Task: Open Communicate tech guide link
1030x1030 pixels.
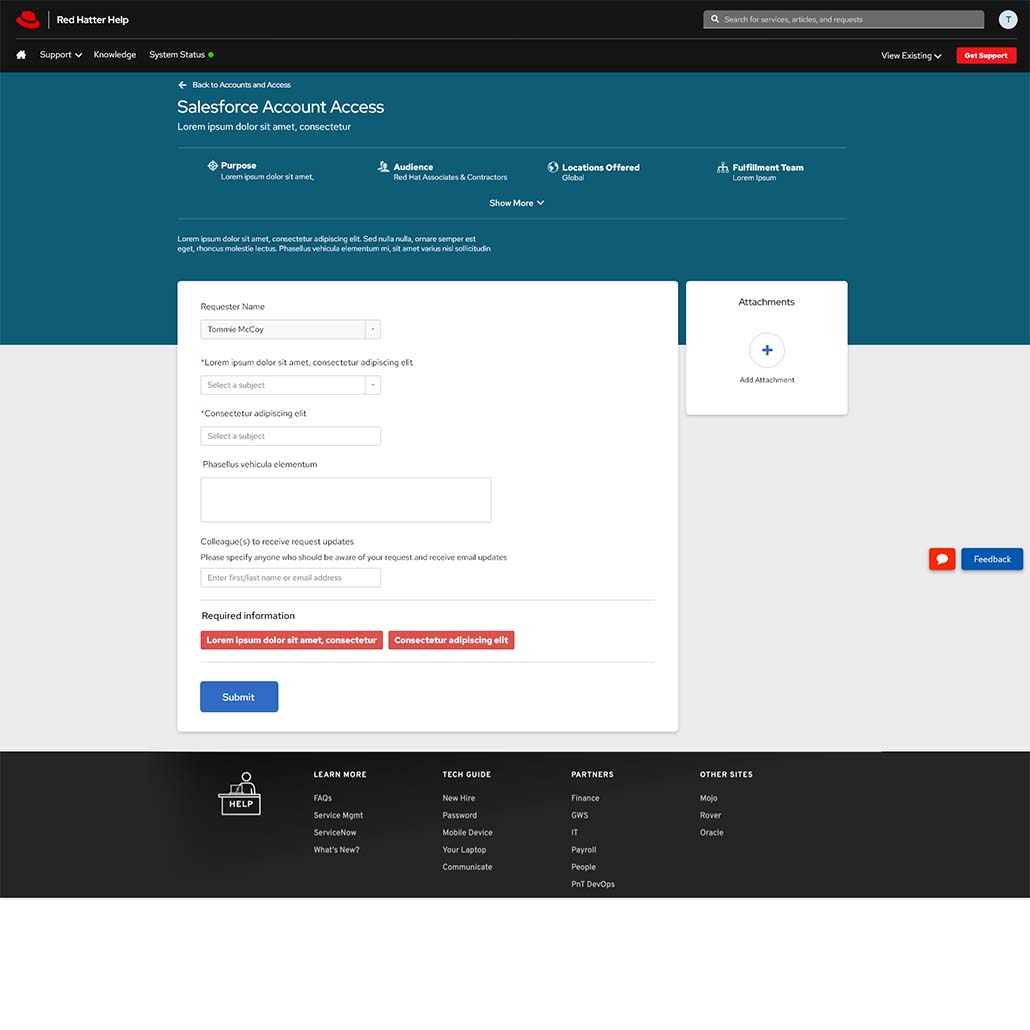Action: pos(467,867)
